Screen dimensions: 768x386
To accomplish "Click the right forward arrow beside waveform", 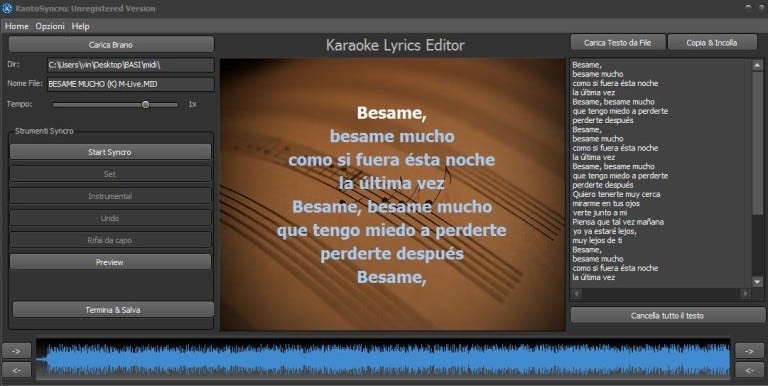I will coord(749,351).
